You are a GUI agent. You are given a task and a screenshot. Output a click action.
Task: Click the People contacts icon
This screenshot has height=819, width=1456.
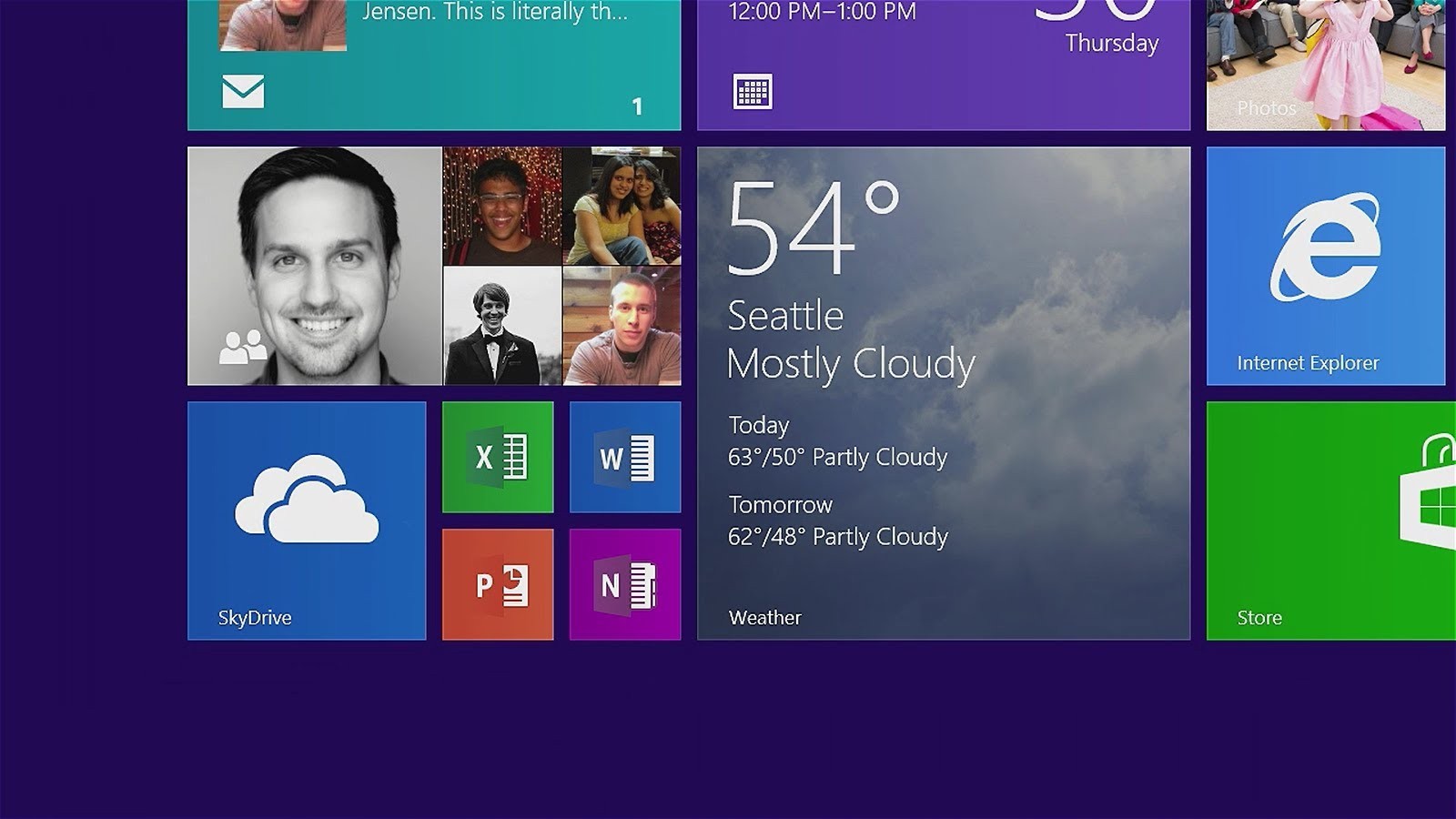pyautogui.click(x=242, y=347)
